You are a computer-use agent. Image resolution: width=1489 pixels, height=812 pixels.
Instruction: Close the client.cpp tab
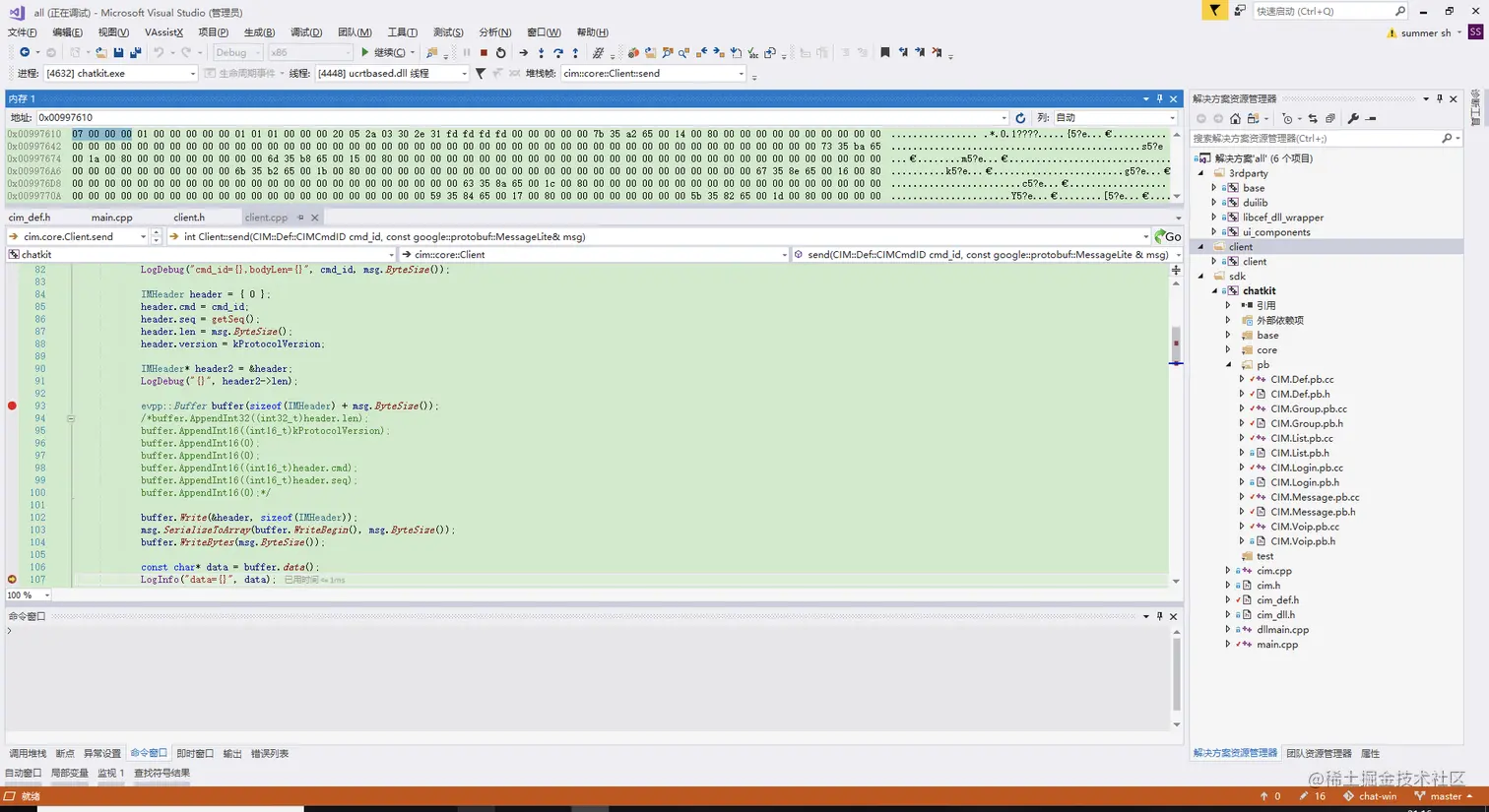click(315, 218)
